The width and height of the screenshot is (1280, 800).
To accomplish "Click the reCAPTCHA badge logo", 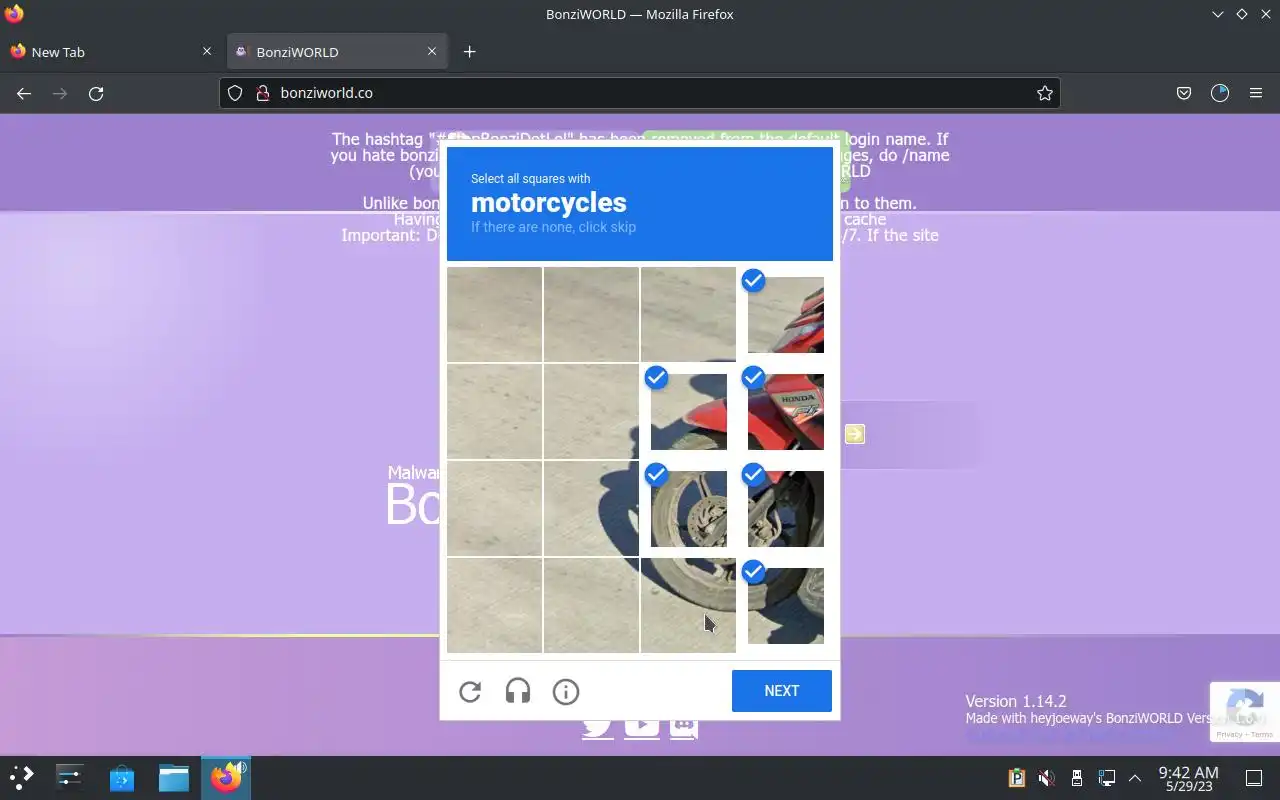I will (x=1246, y=706).
